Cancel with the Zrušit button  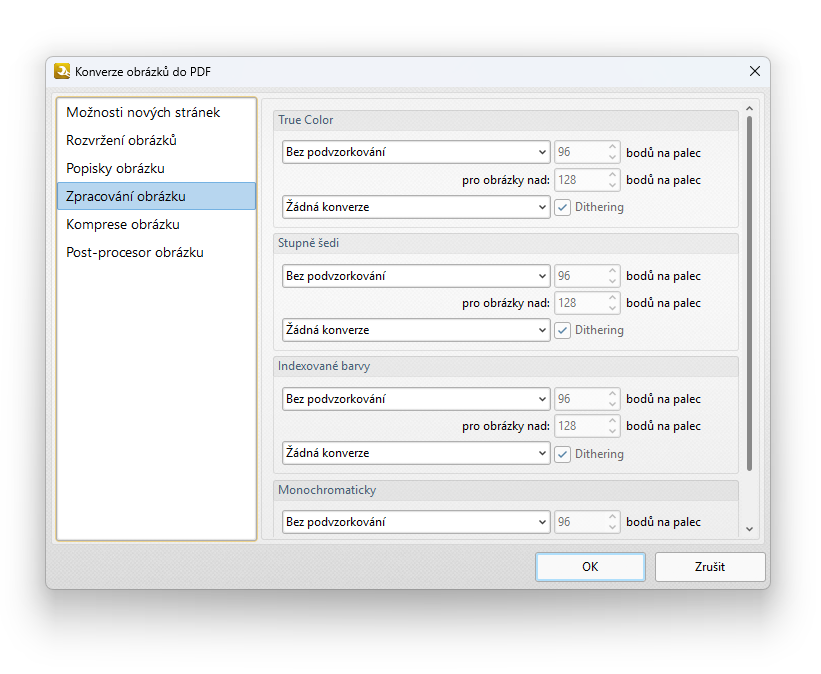pyautogui.click(x=709, y=567)
